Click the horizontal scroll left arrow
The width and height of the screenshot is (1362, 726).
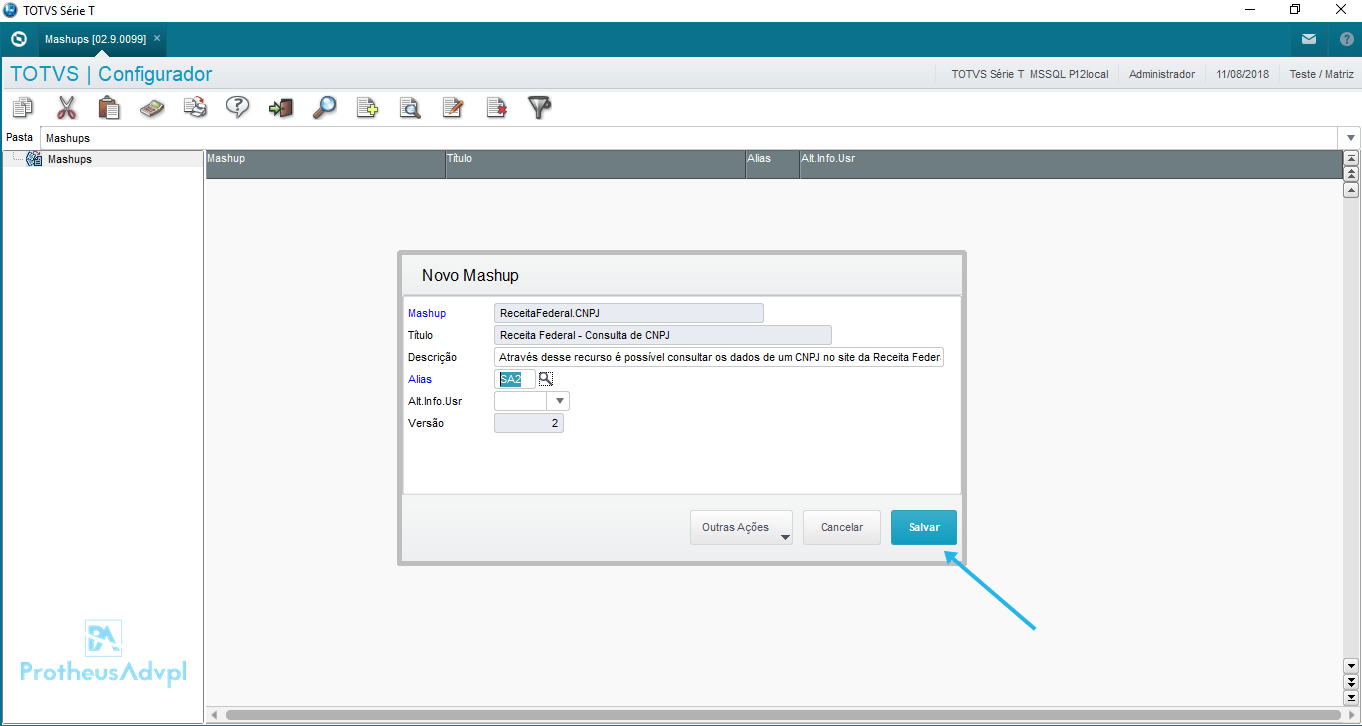213,715
